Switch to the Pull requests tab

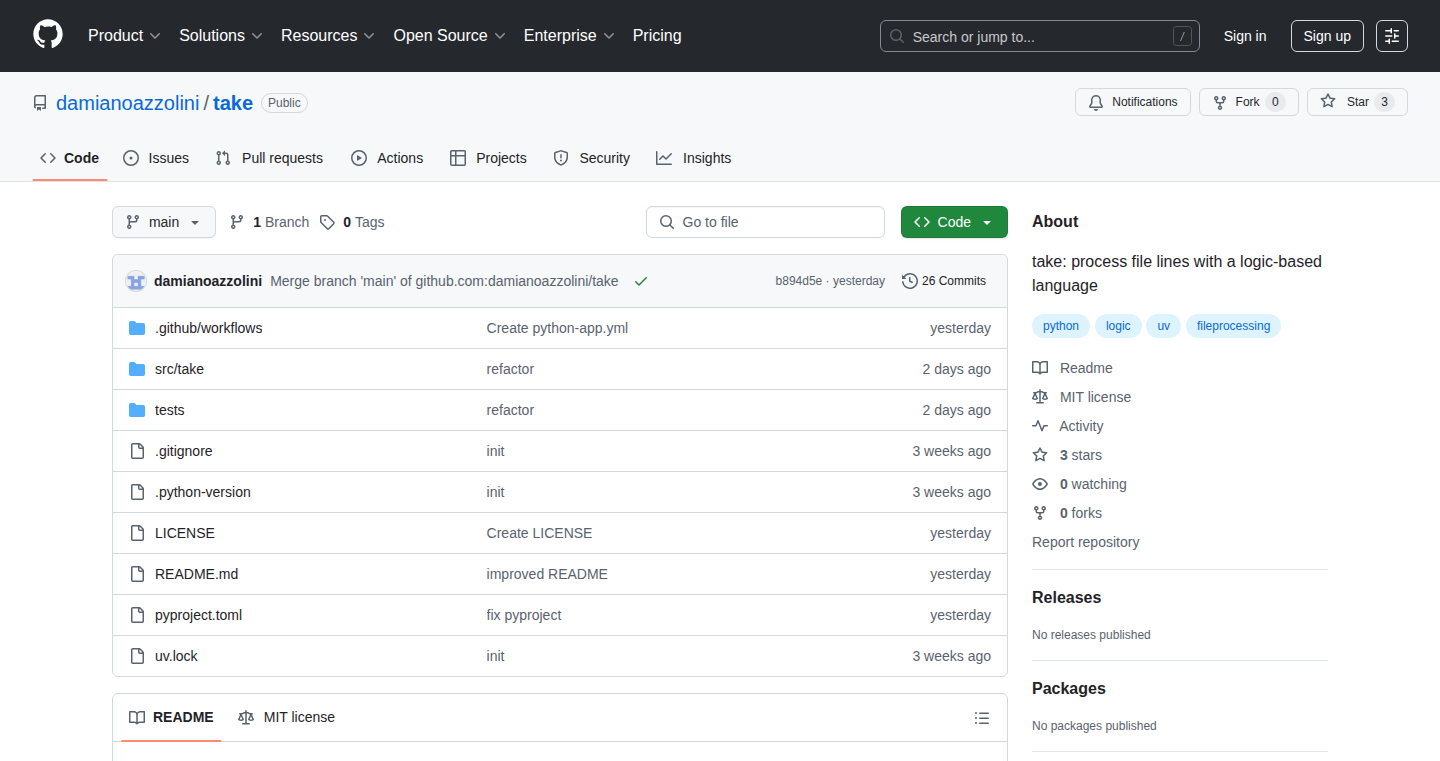point(270,158)
